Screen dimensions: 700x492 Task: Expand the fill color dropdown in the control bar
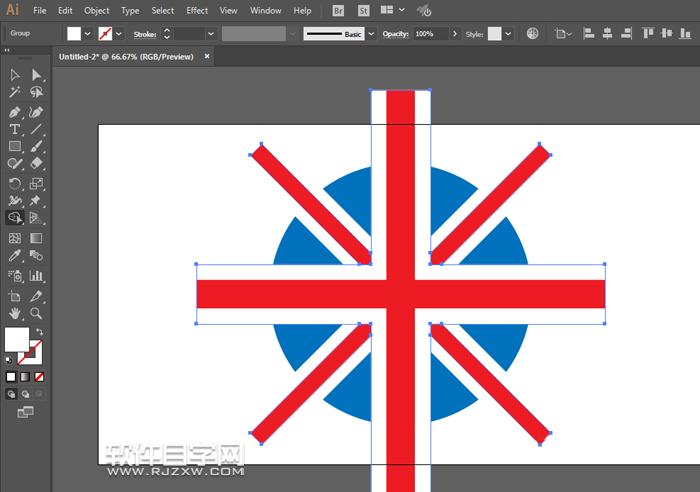[88, 33]
